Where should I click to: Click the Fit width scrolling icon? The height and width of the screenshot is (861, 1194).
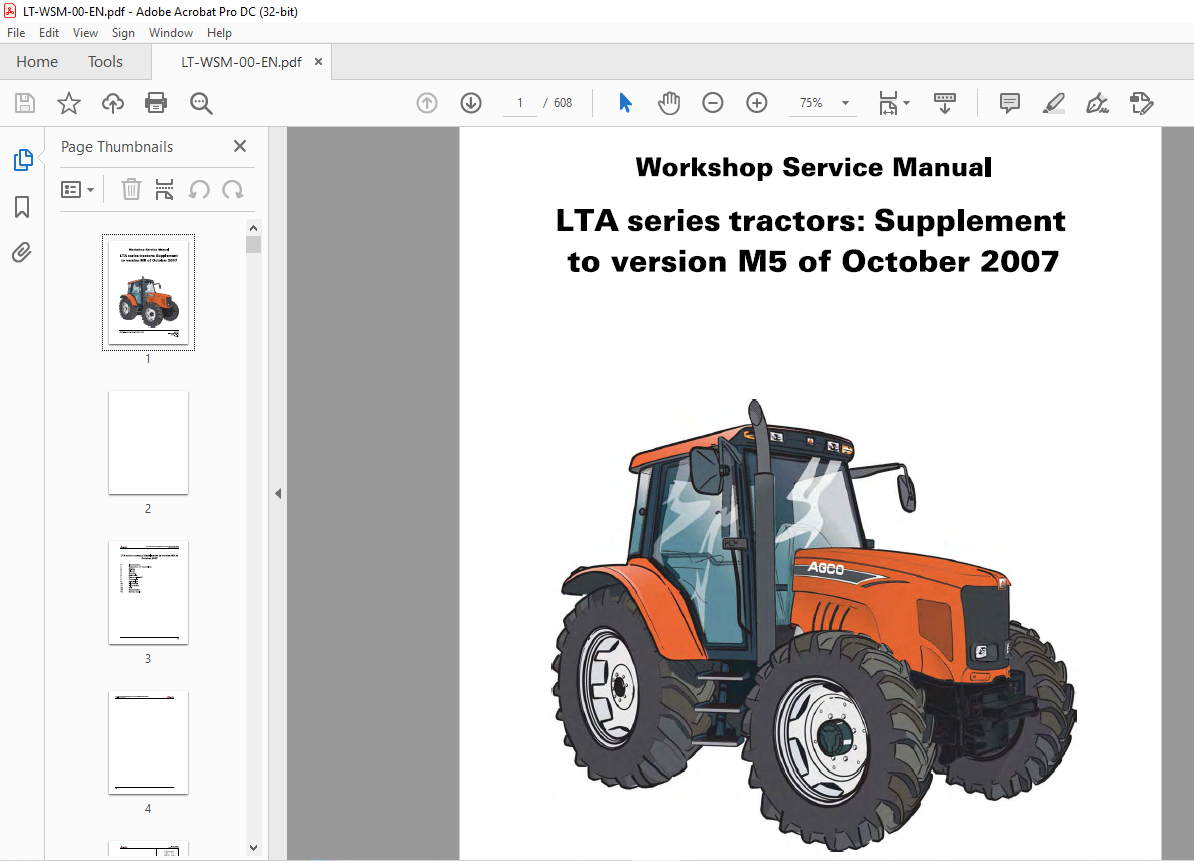888,103
